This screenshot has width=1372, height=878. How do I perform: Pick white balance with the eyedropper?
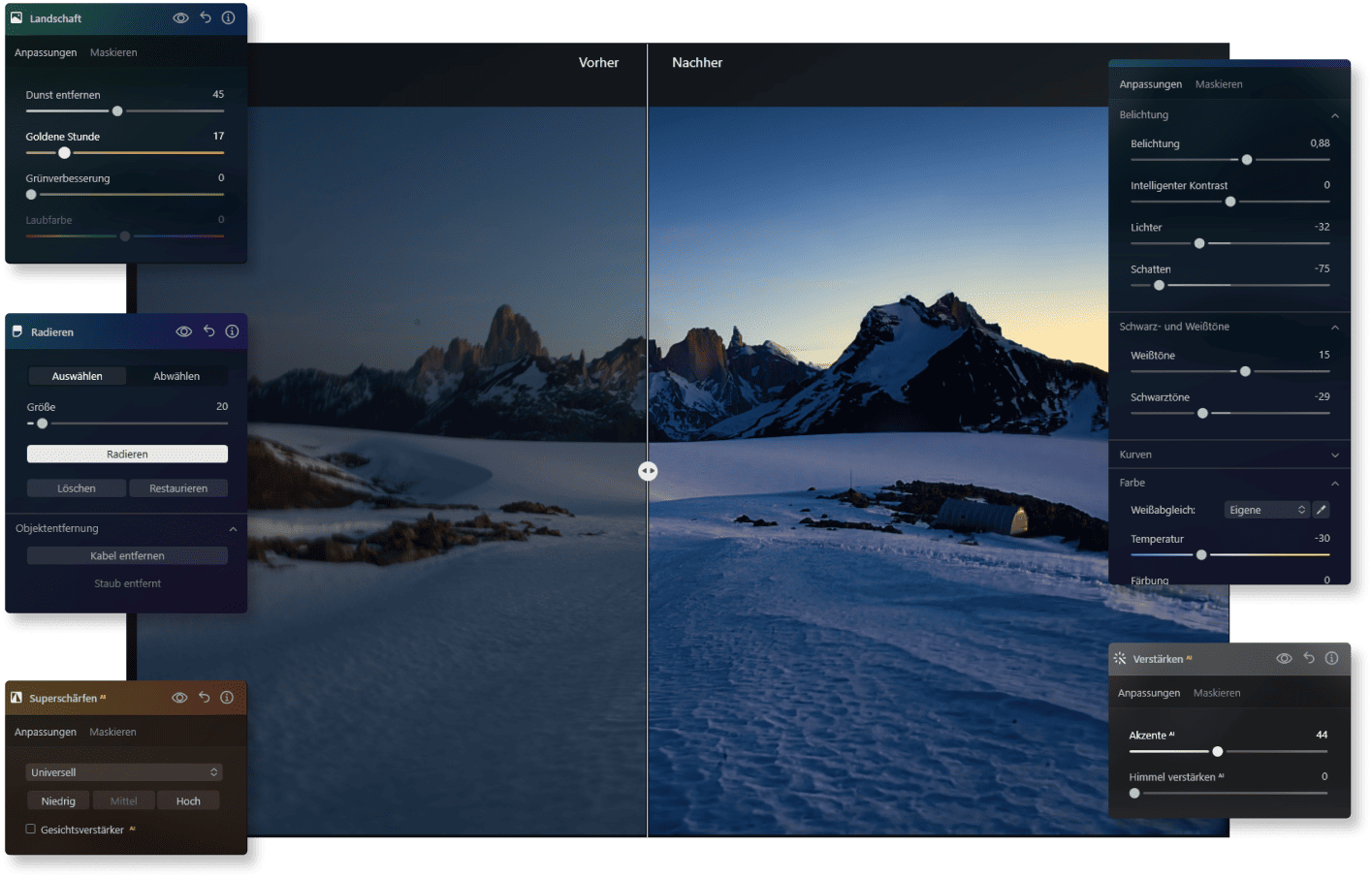pyautogui.click(x=1321, y=510)
